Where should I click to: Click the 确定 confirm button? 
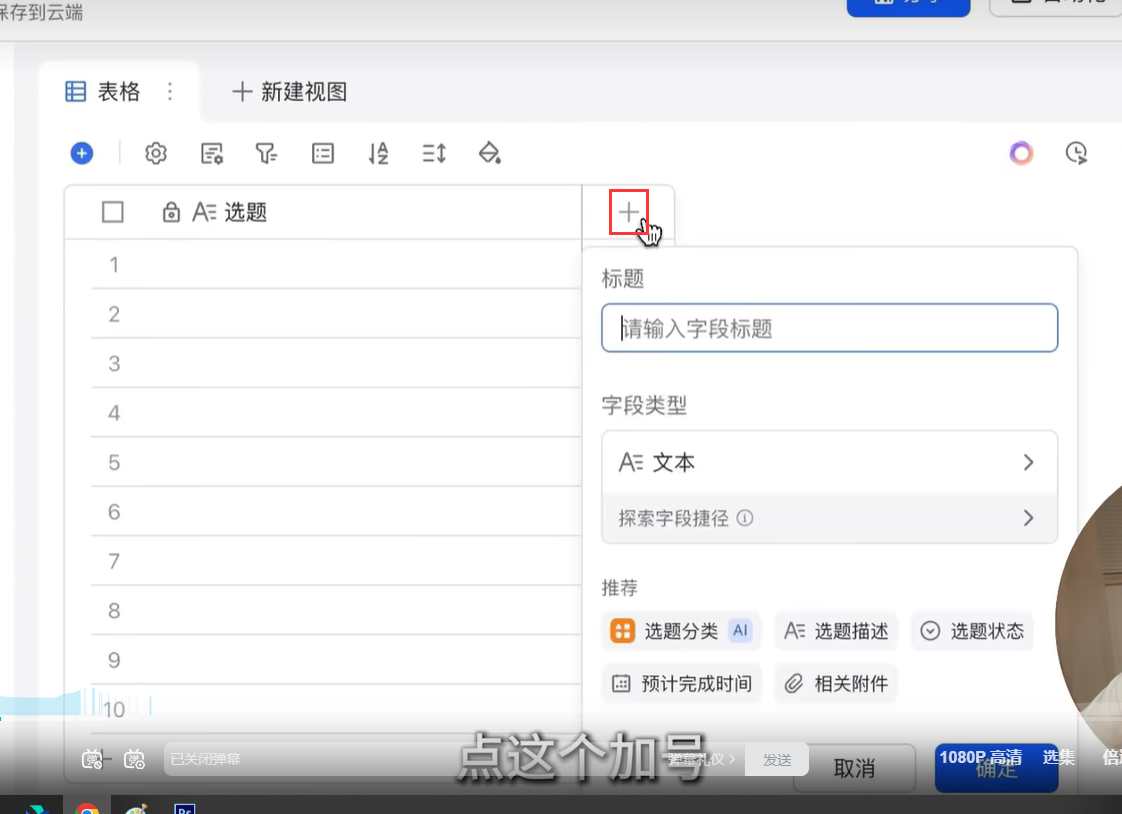pyautogui.click(x=996, y=768)
